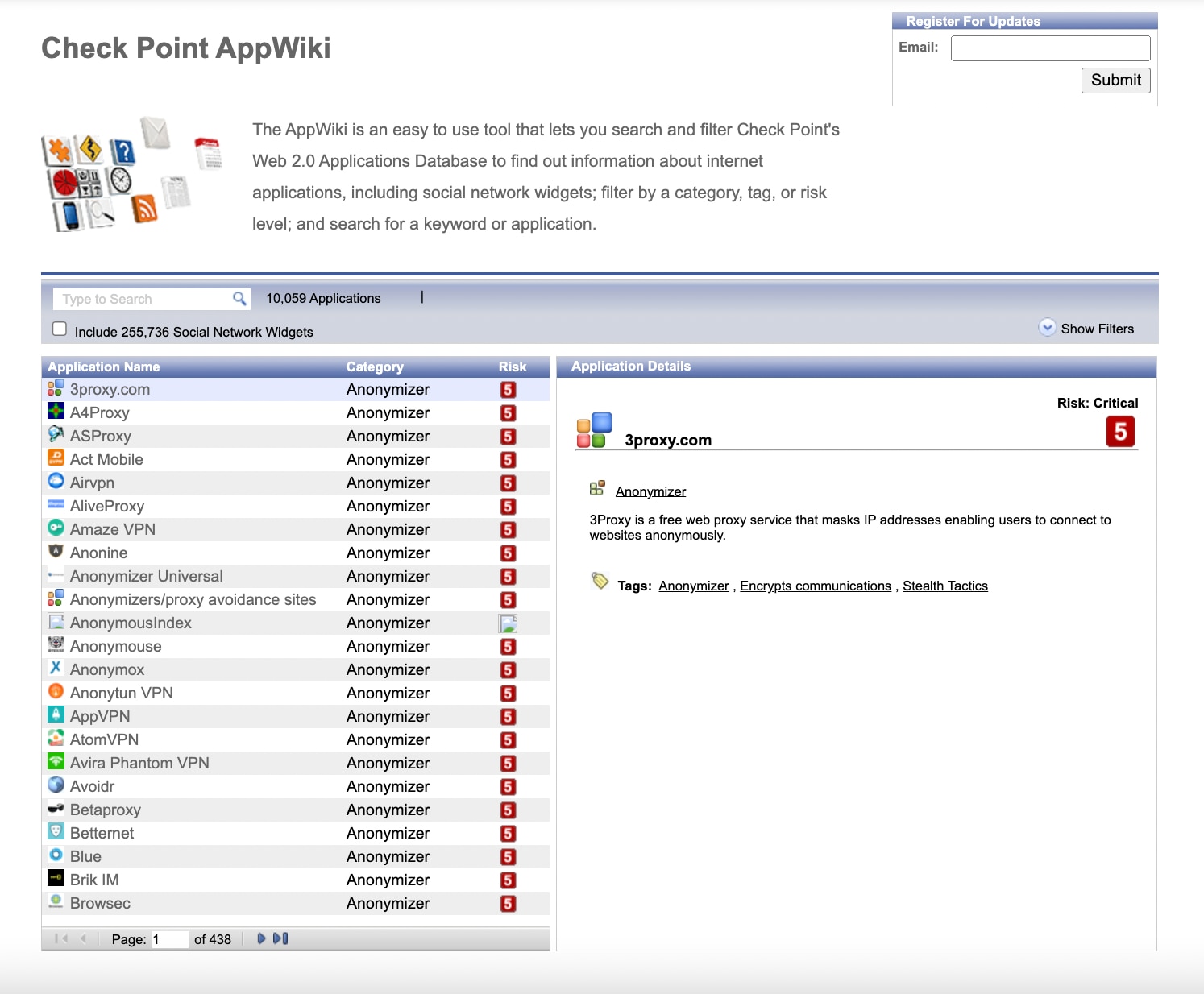Select the Avira Phantom VPN icon
Screen dimensions: 1204x994
(x=55, y=762)
